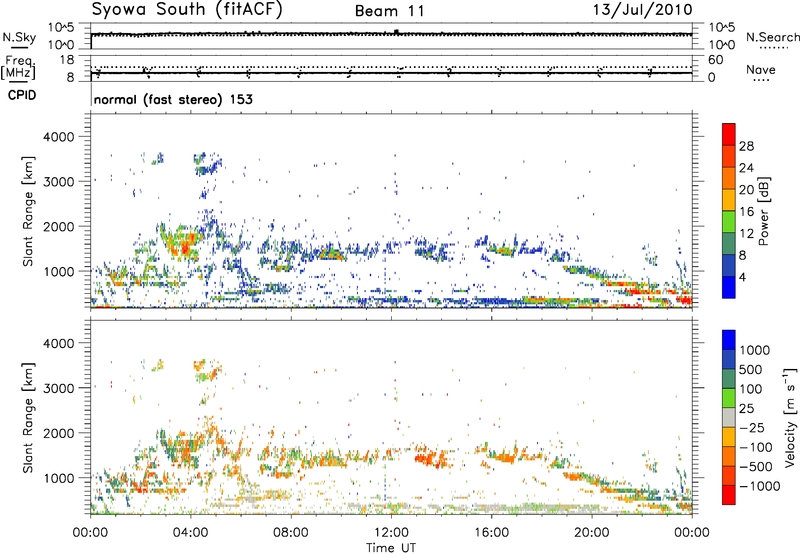This screenshot has width=800, height=554.
Task: Click the '500' Velocity colorbar value
Action: [x=751, y=370]
